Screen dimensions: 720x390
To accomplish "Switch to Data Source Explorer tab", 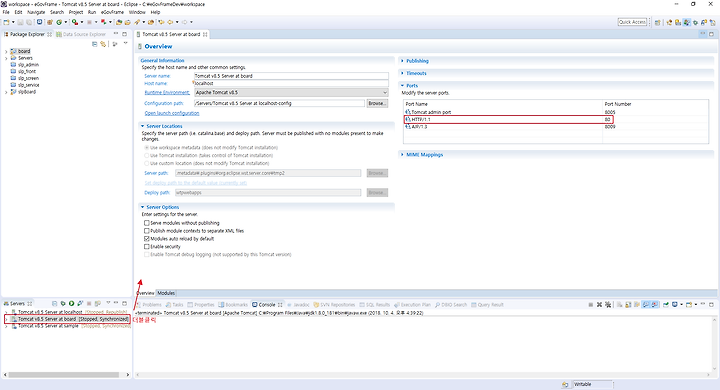I will point(82,34).
